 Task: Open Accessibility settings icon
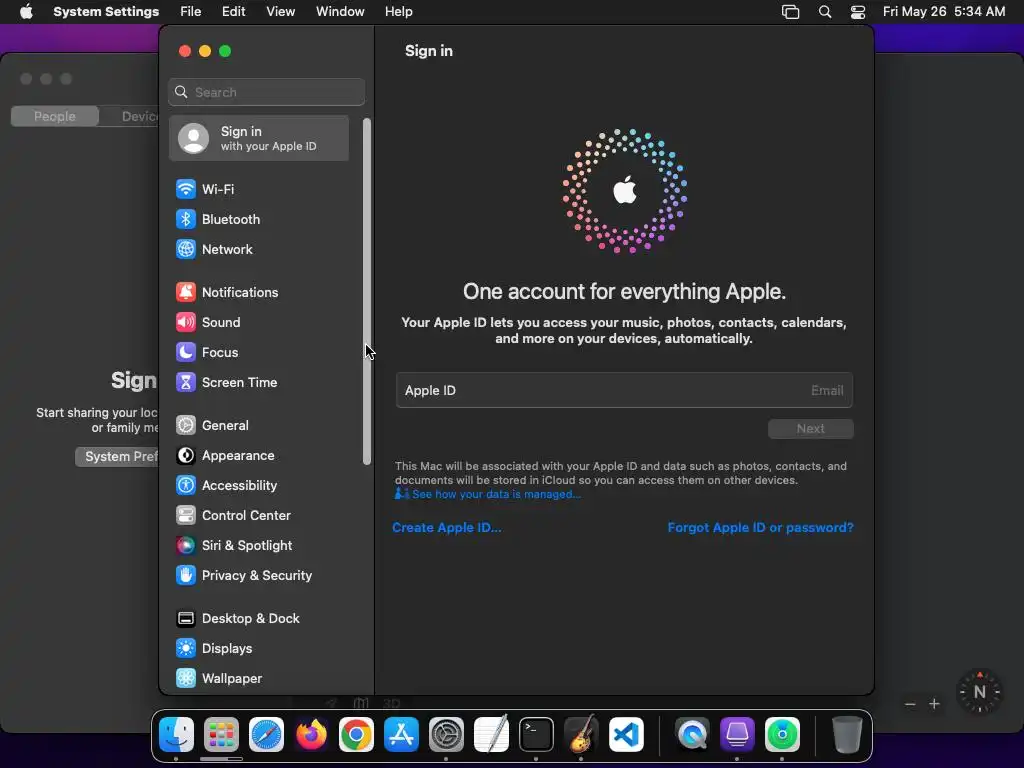pos(185,486)
